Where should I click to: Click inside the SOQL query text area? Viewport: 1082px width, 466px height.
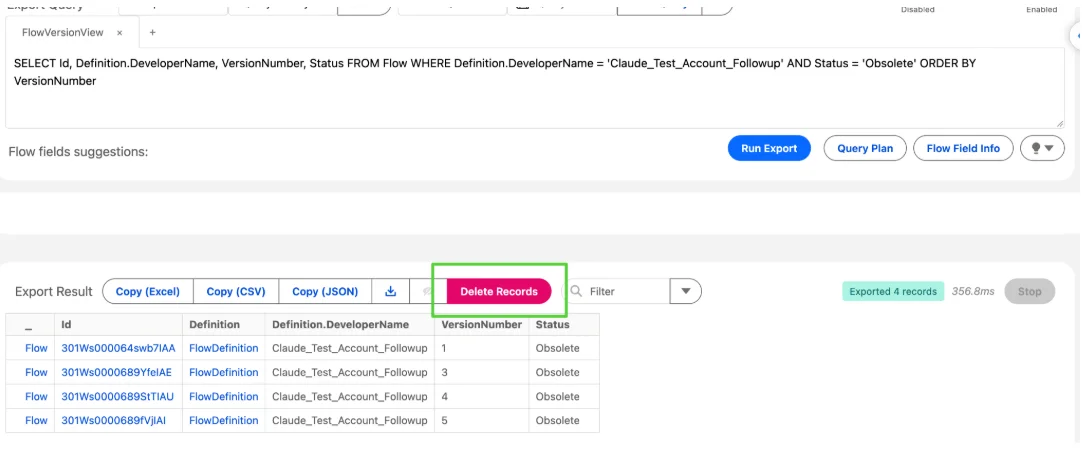tap(535, 88)
